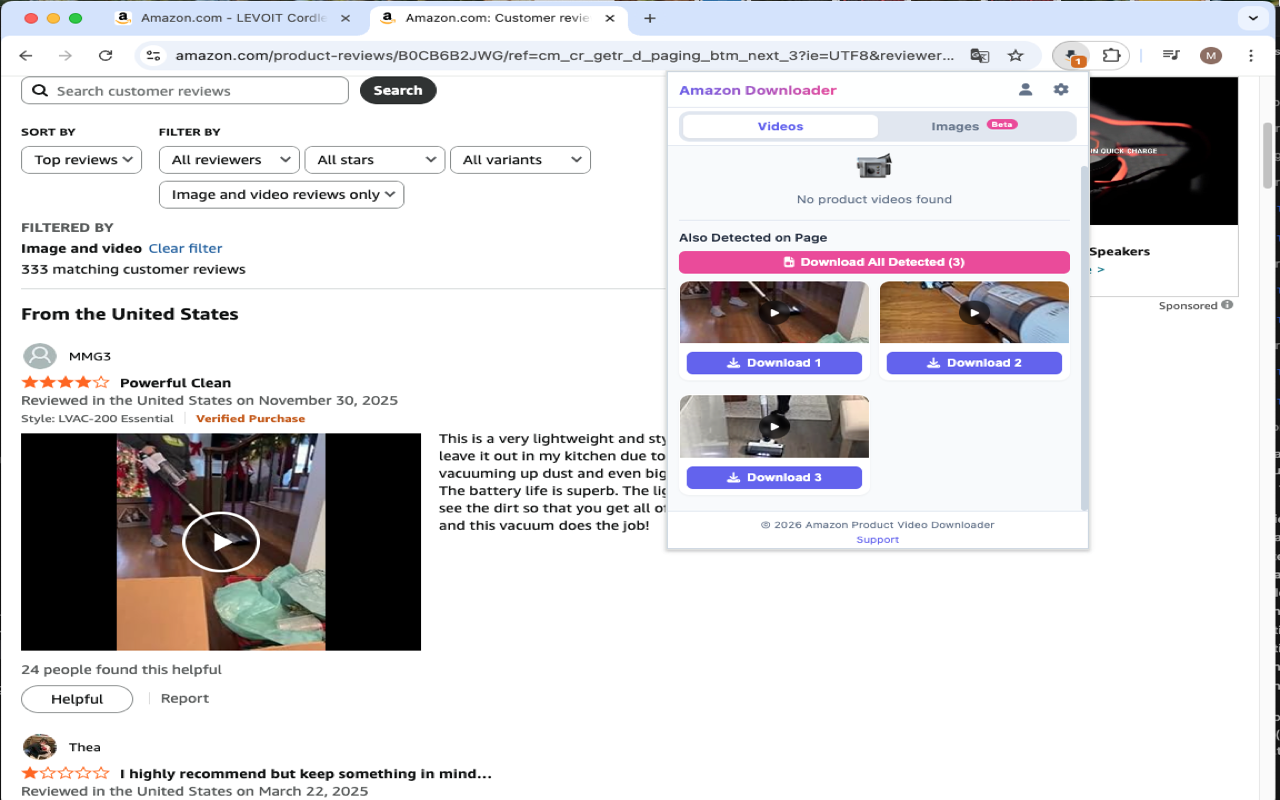
Task: View site information icon in address bar
Action: tap(153, 56)
